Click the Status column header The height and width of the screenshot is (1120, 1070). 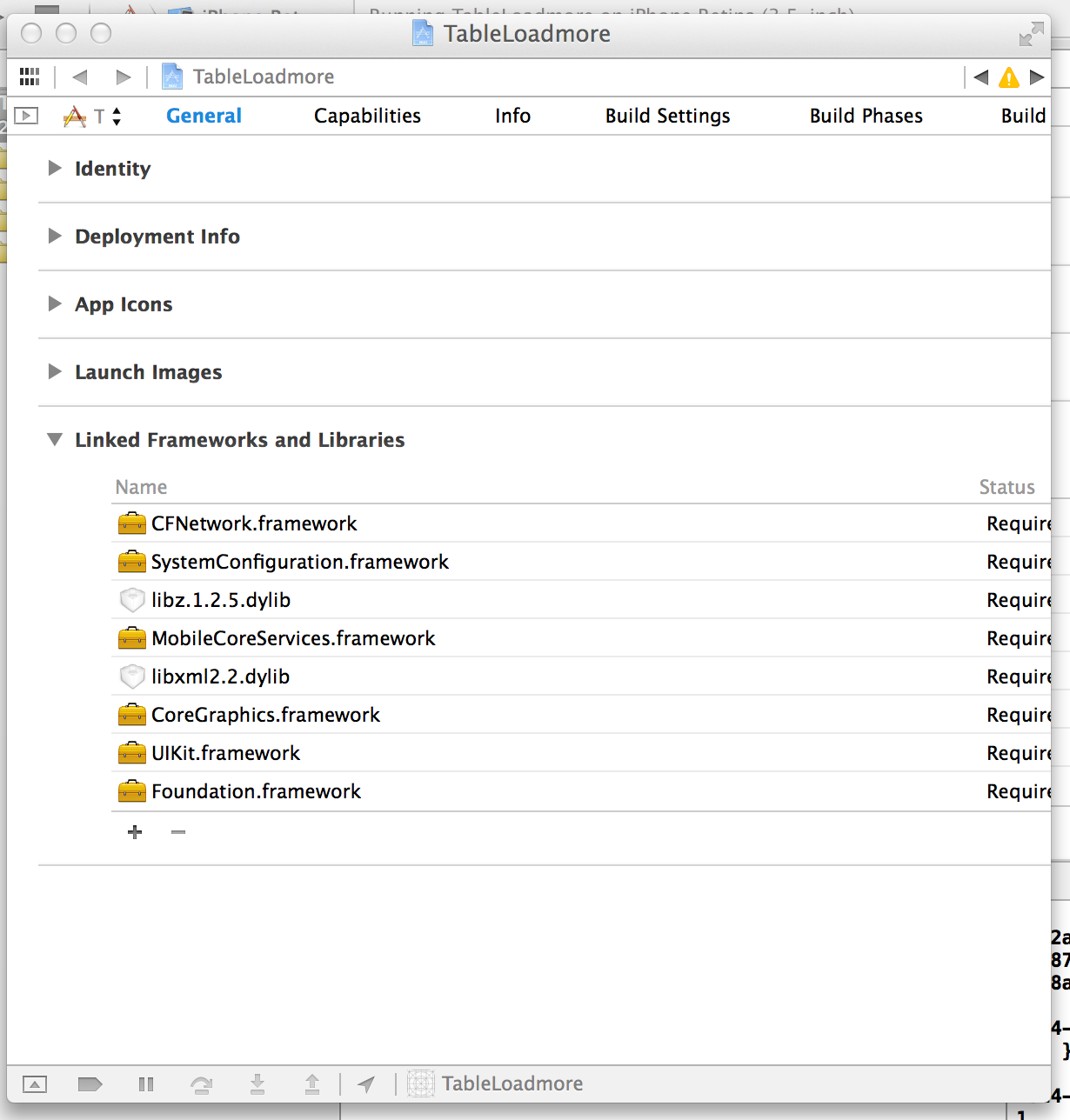pos(1006,487)
